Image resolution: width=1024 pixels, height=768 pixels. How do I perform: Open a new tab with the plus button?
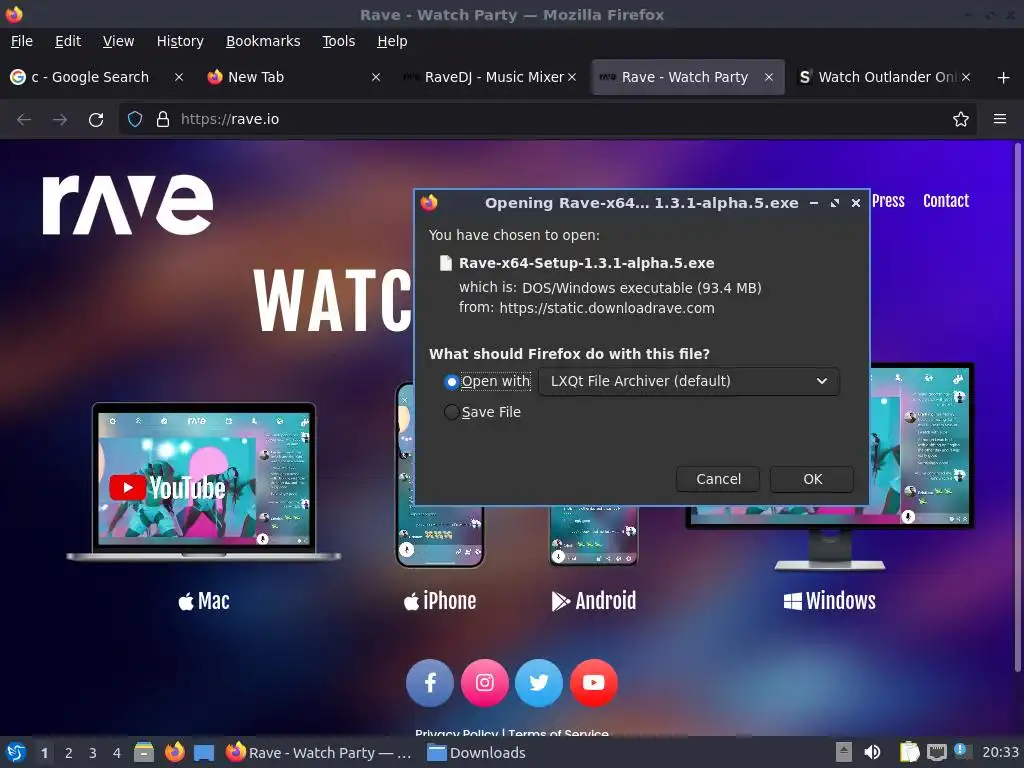pyautogui.click(x=1004, y=78)
